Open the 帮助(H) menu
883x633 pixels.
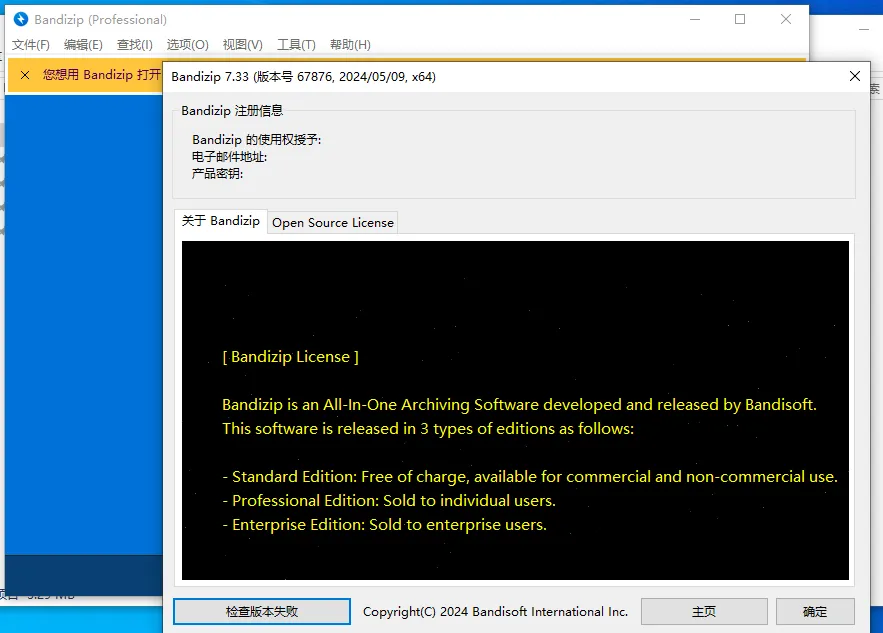coord(349,44)
